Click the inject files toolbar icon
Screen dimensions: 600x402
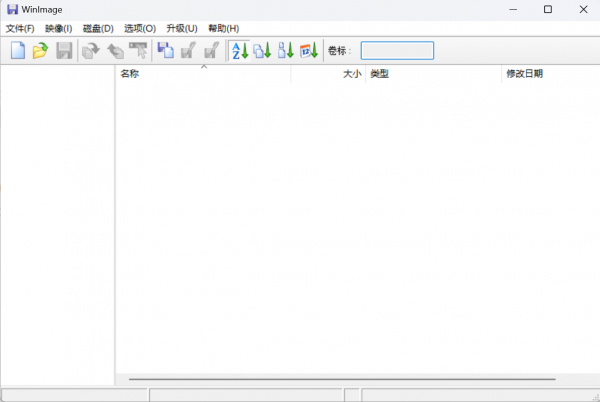tap(166, 50)
